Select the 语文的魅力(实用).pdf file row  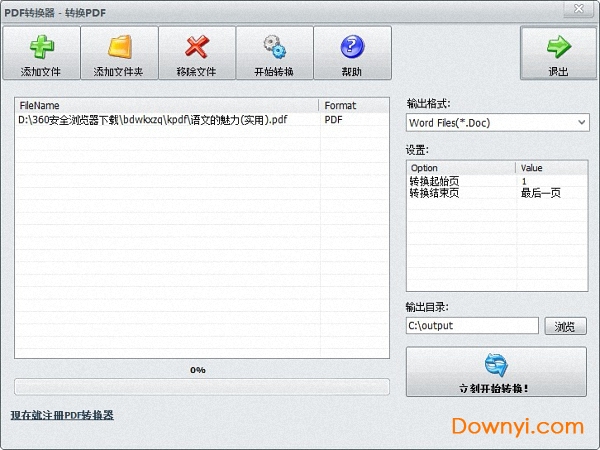click(x=202, y=120)
